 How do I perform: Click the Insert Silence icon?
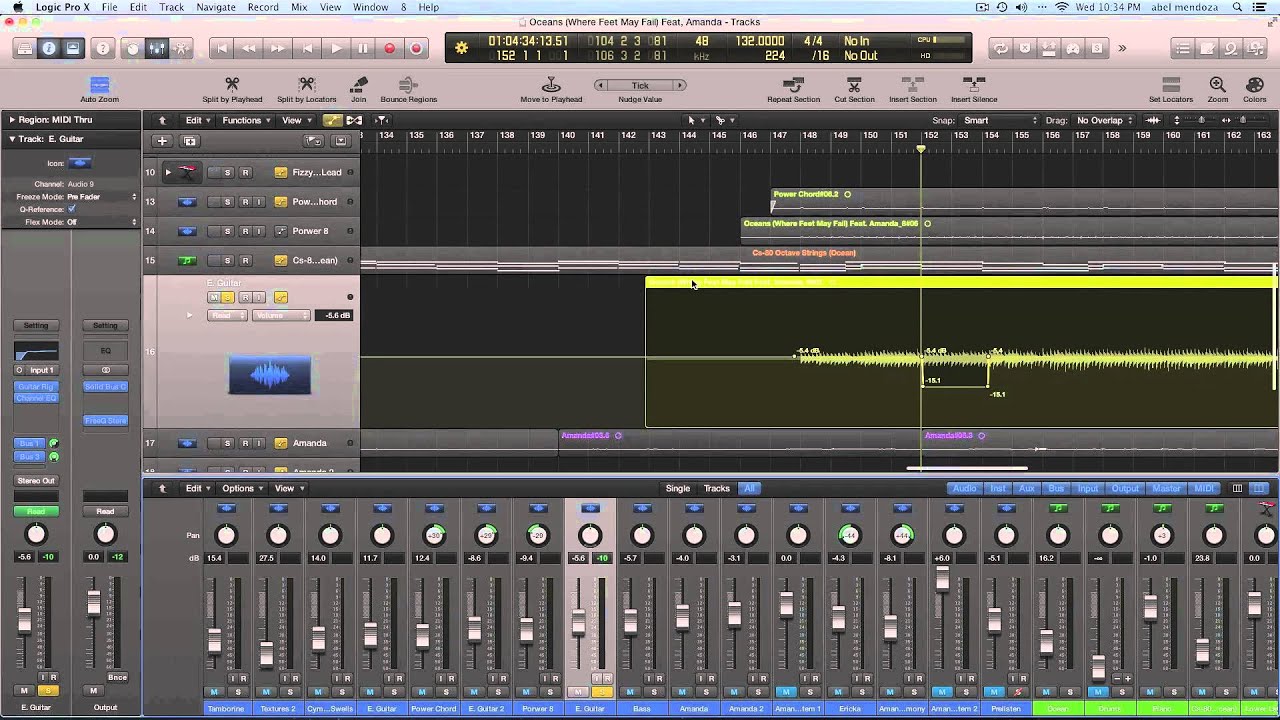[973, 85]
